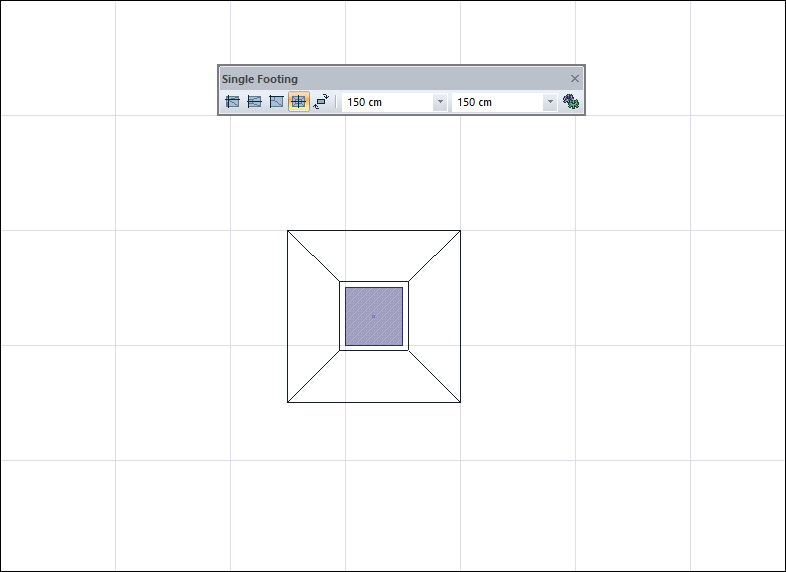Screen dimensions: 786x572
Task: Click the top-right outer corner of footing
Action: pyautogui.click(x=460, y=231)
